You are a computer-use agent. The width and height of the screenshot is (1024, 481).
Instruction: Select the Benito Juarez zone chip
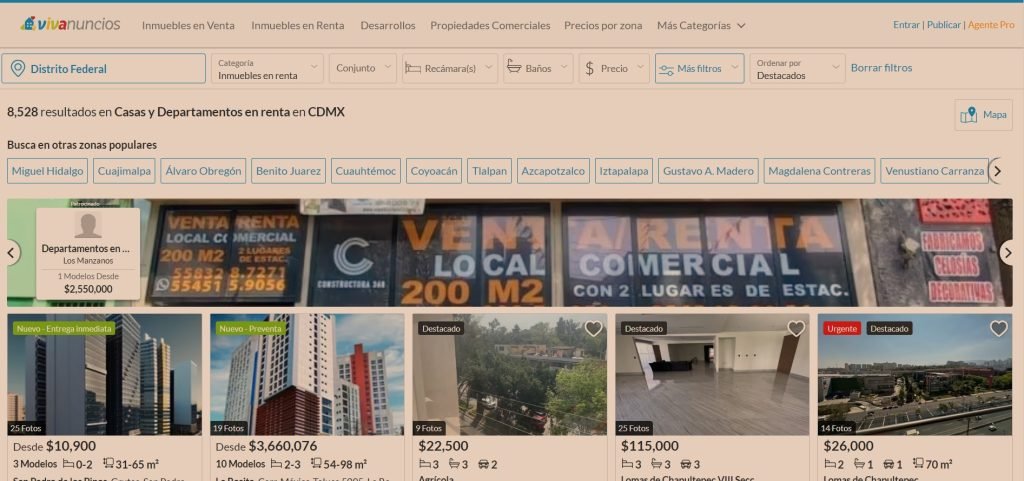(x=289, y=171)
